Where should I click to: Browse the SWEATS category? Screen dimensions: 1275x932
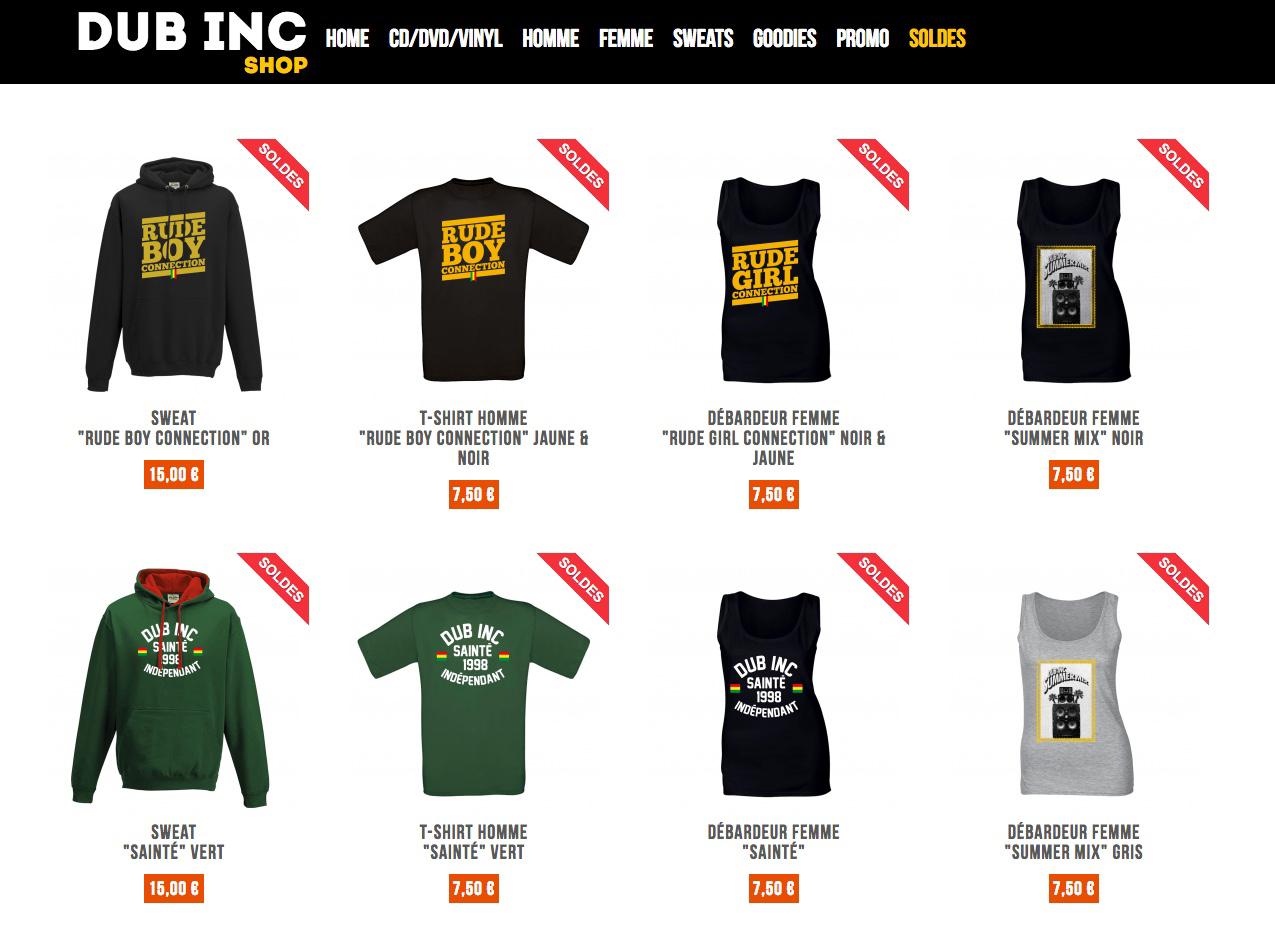tap(703, 39)
